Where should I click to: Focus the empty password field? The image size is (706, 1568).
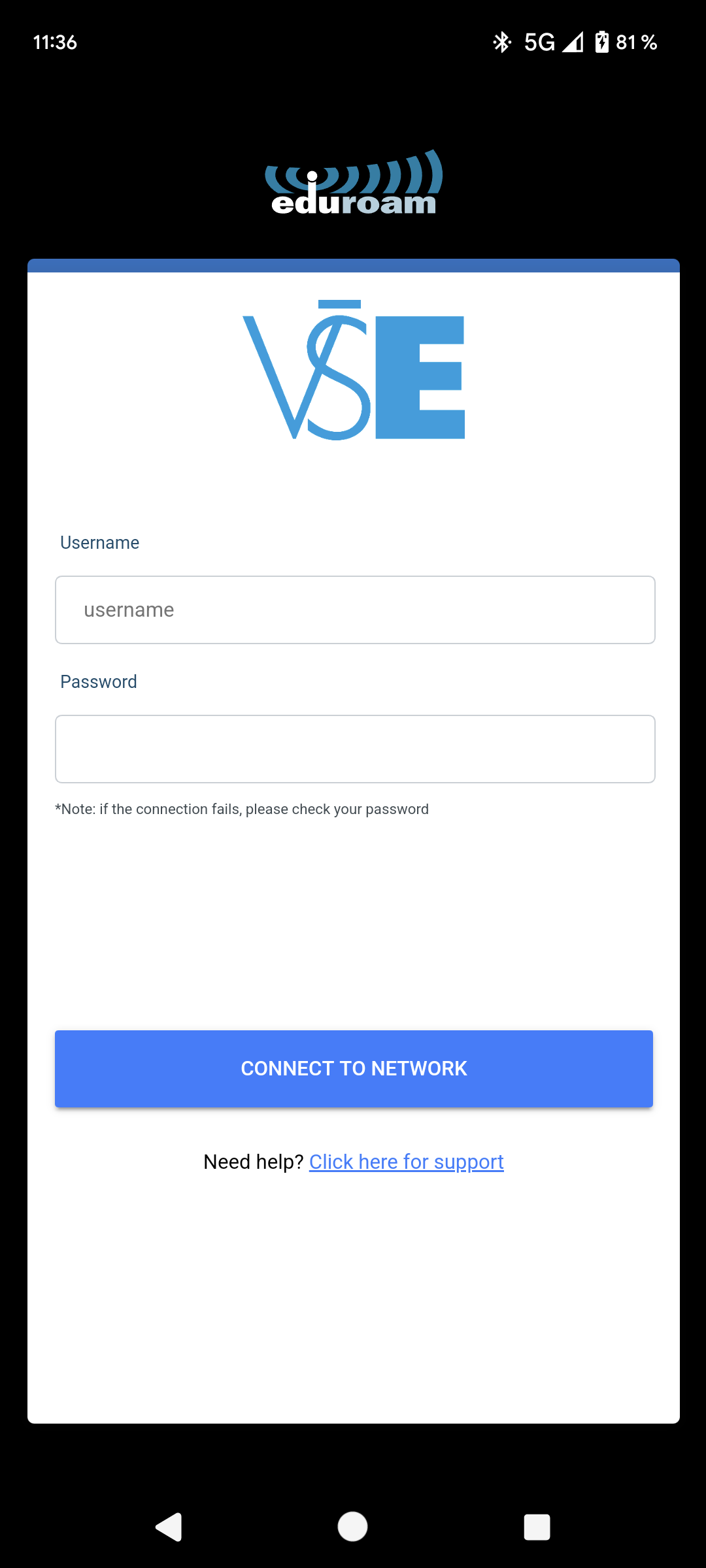click(355, 749)
